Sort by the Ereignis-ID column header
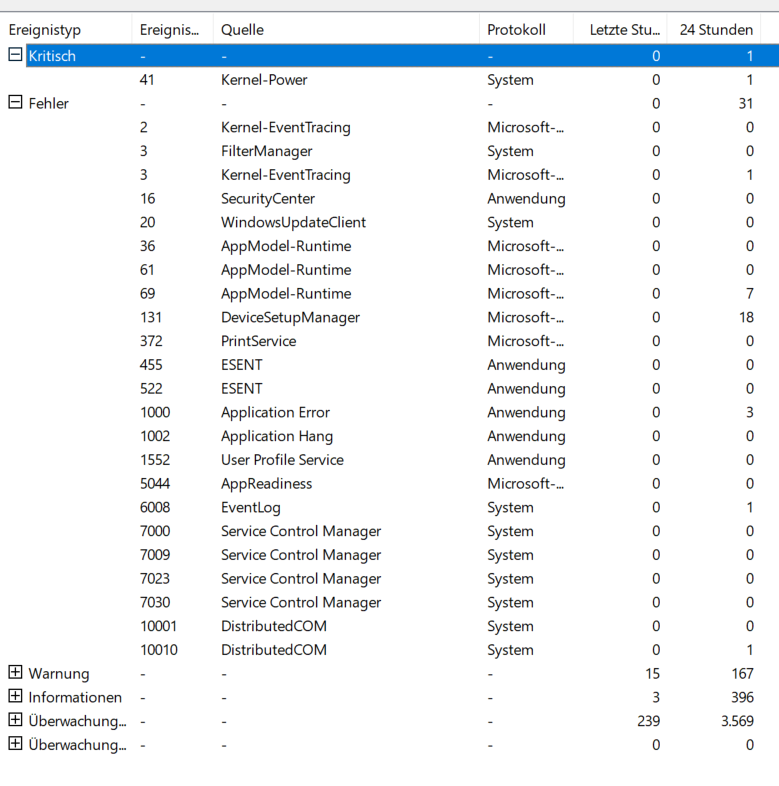779x786 pixels. pos(172,30)
